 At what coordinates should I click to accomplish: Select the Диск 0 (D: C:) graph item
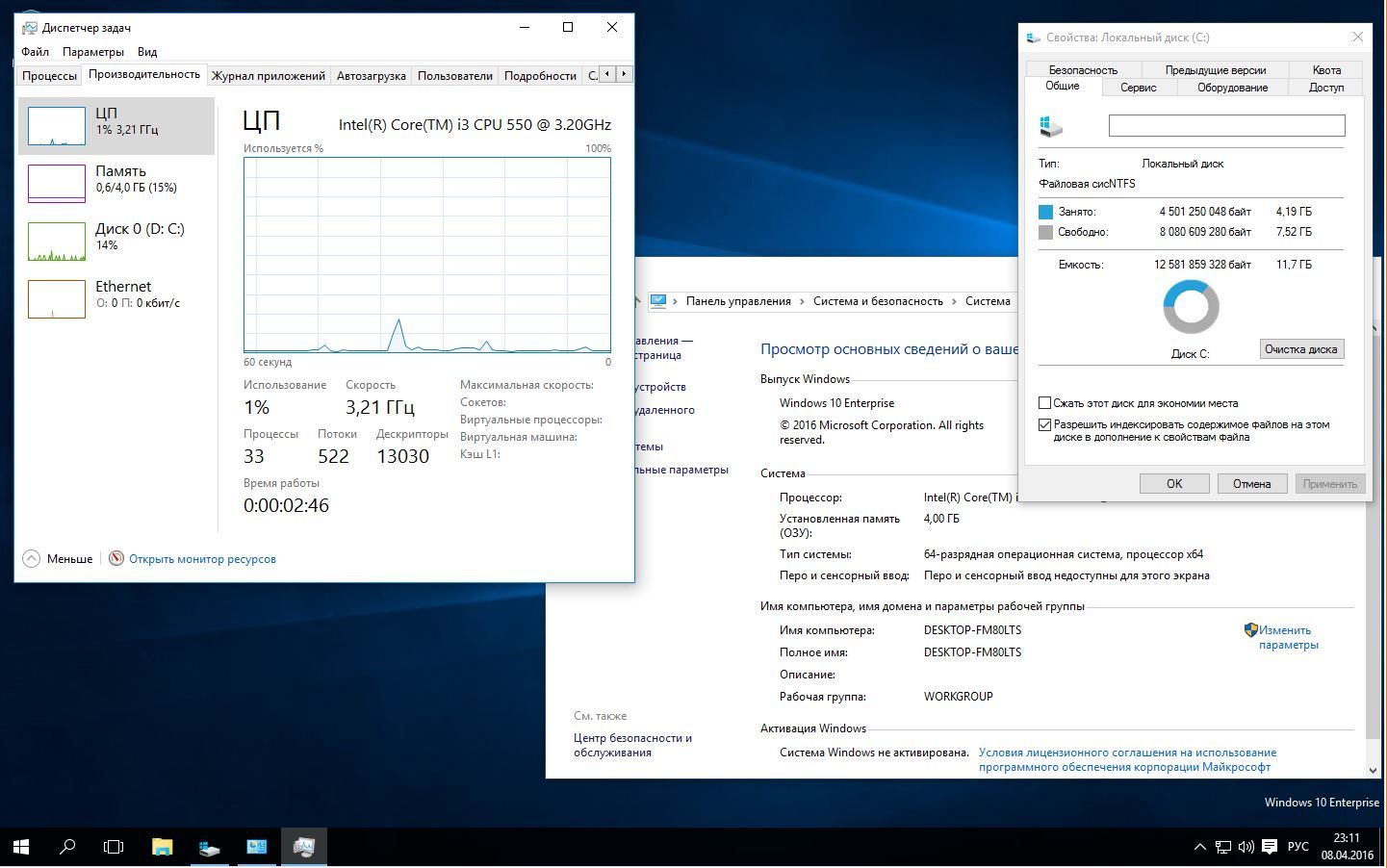(x=116, y=241)
